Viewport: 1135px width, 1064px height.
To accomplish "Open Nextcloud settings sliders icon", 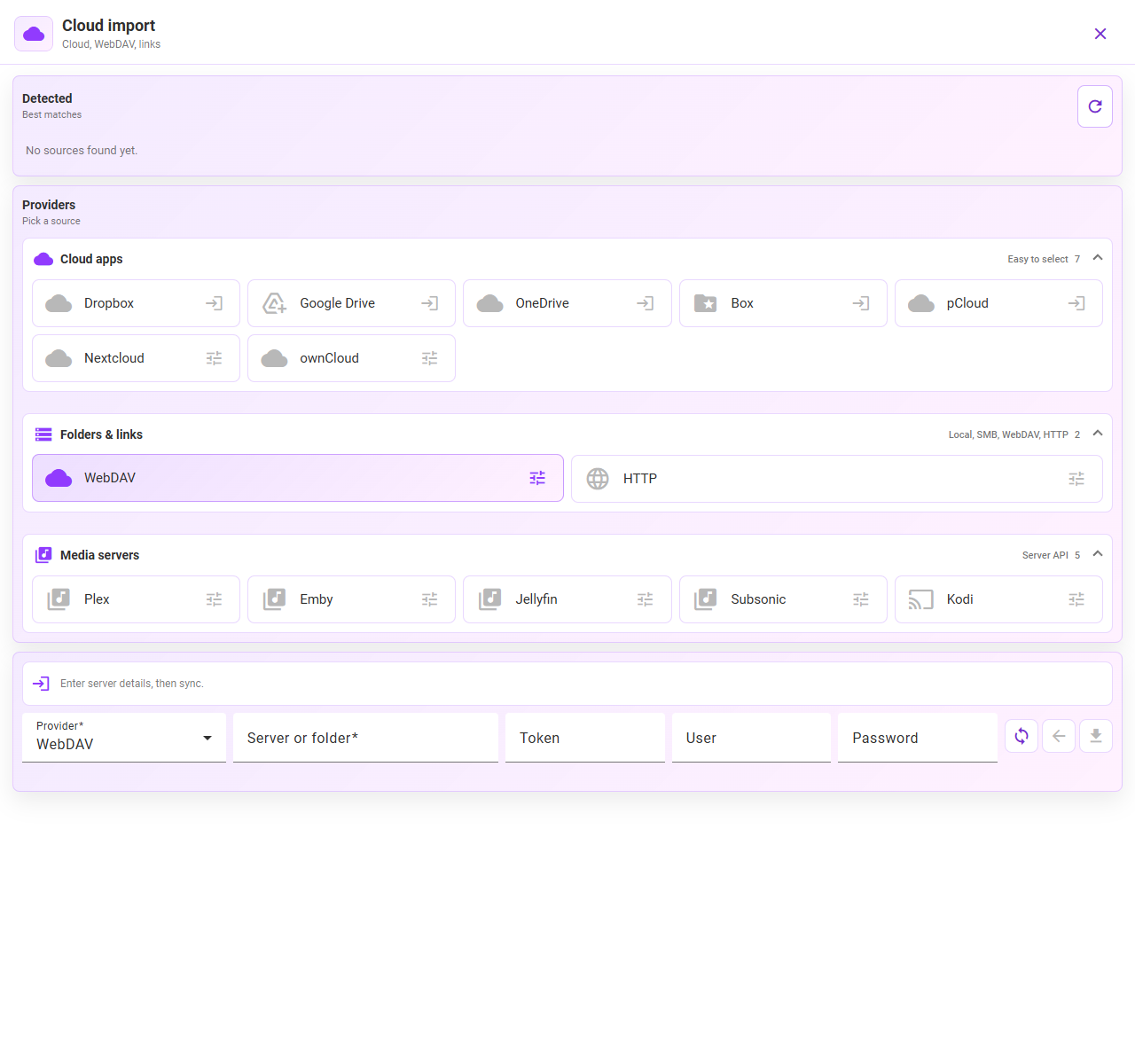I will (x=214, y=358).
